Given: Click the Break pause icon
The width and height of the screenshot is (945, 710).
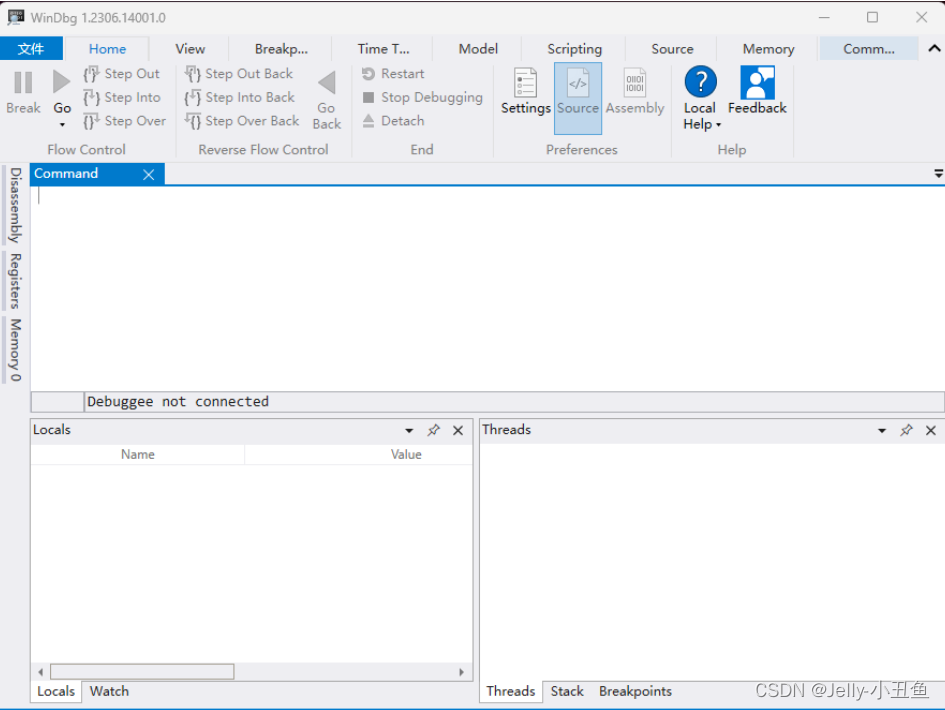Looking at the screenshot, I should (23, 83).
